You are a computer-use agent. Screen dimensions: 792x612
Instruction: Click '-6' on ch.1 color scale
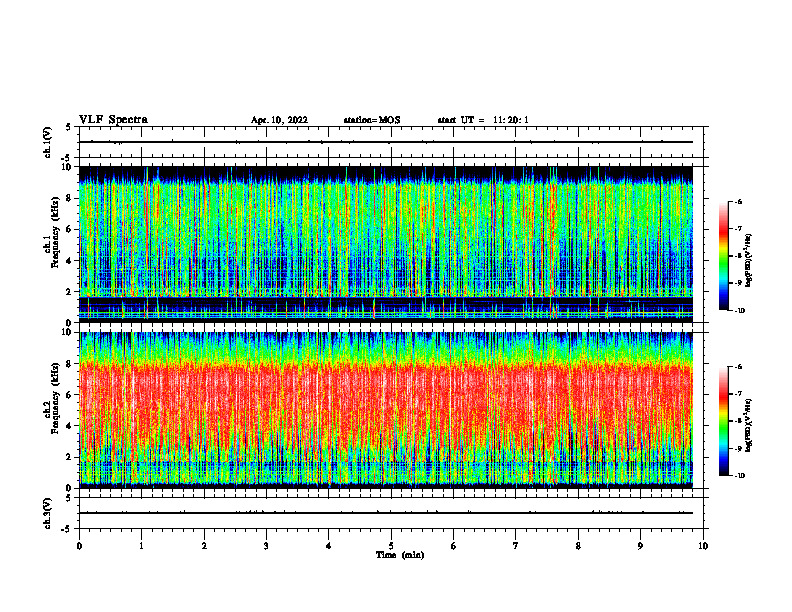[x=738, y=202]
